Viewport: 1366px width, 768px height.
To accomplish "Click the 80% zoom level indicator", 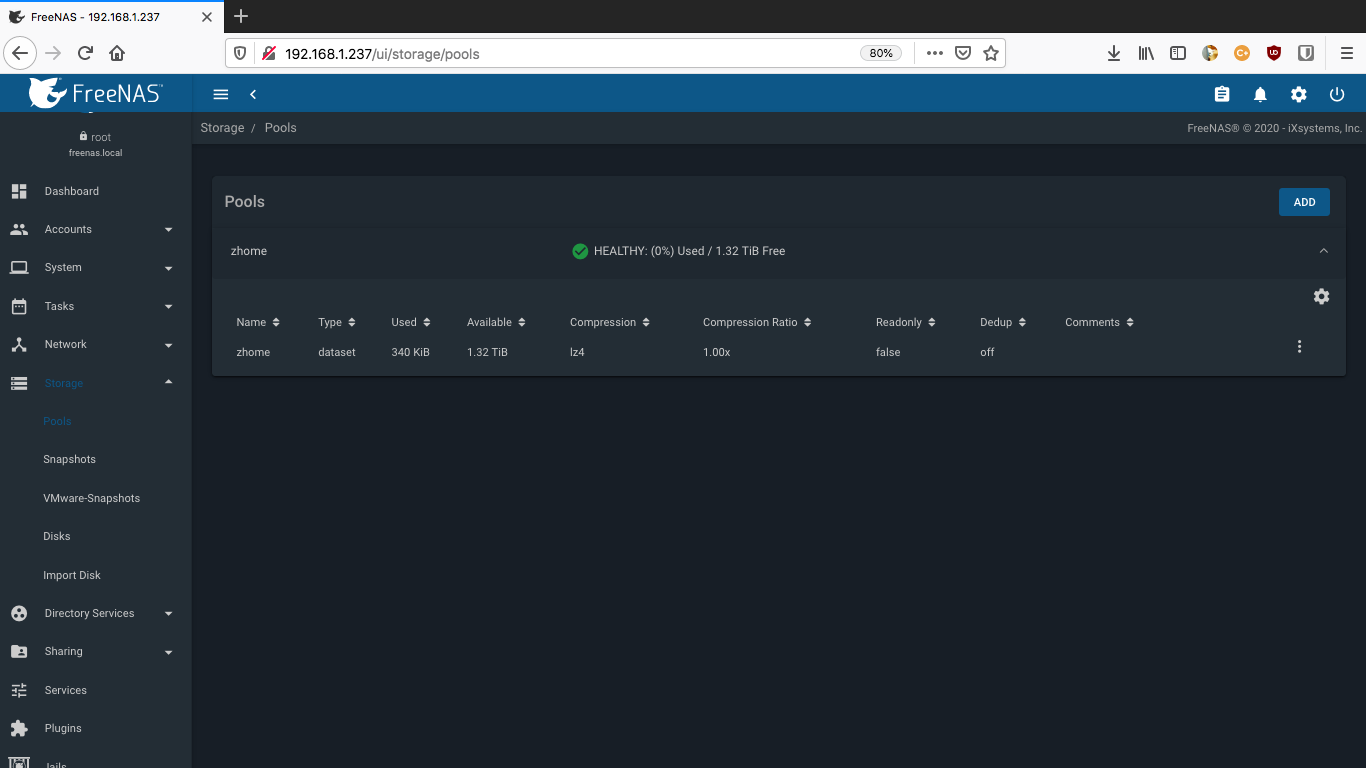I will click(881, 53).
